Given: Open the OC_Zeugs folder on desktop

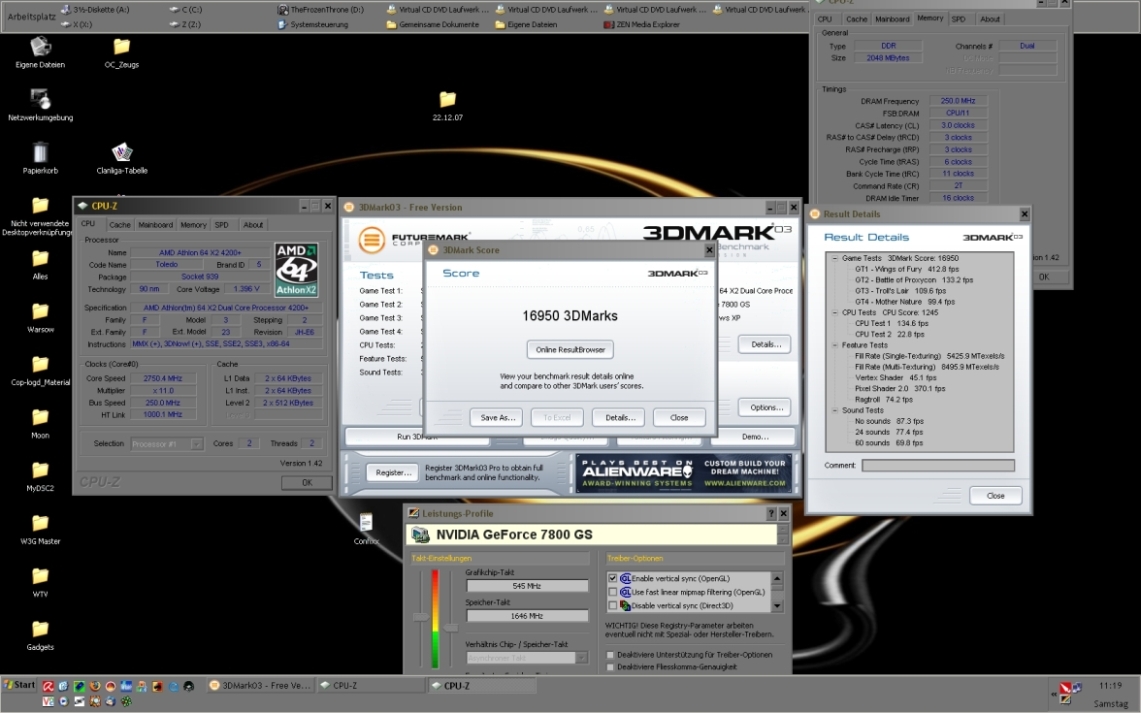Looking at the screenshot, I should [122, 52].
